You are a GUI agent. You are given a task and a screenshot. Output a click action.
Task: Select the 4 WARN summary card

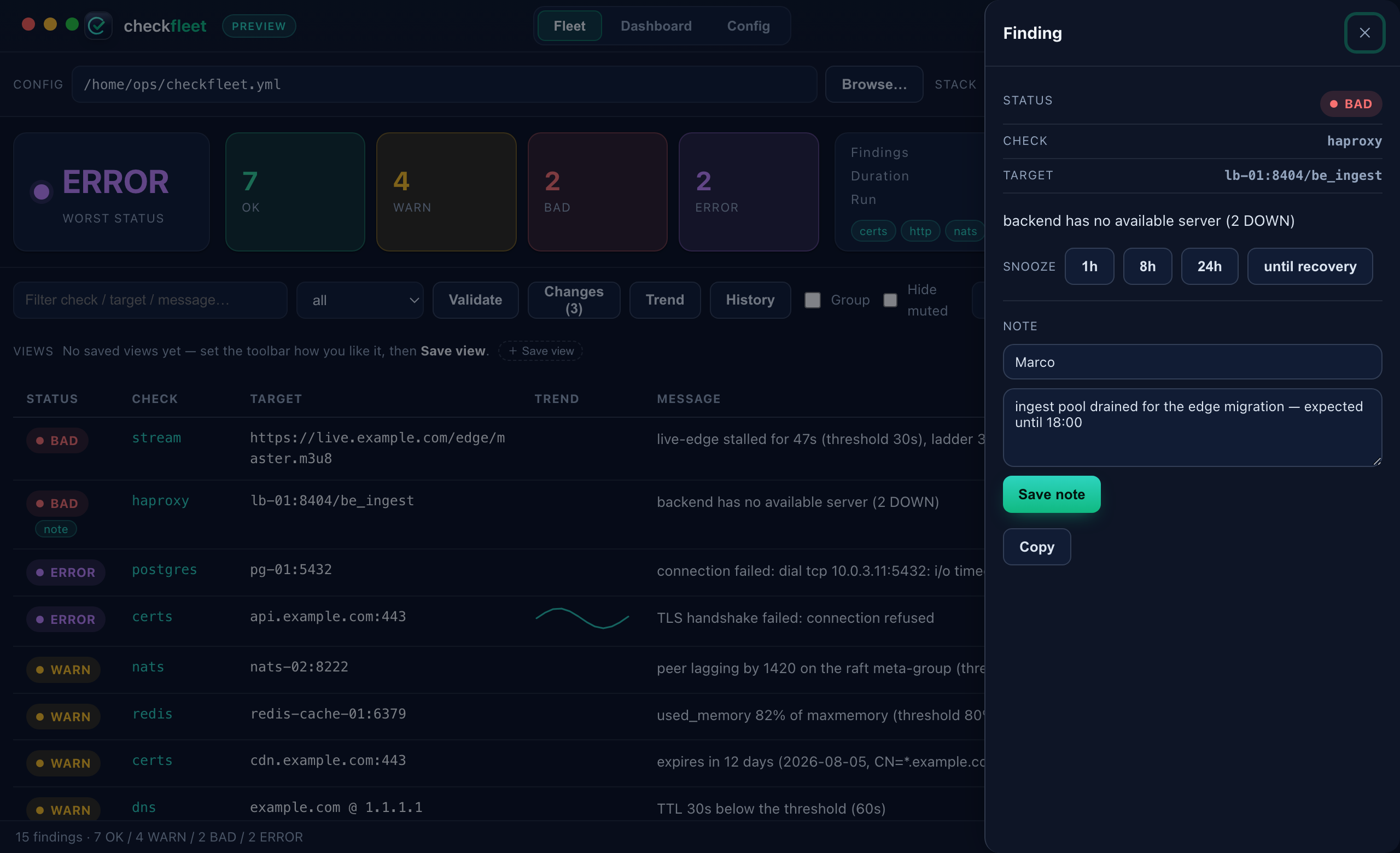point(446,192)
